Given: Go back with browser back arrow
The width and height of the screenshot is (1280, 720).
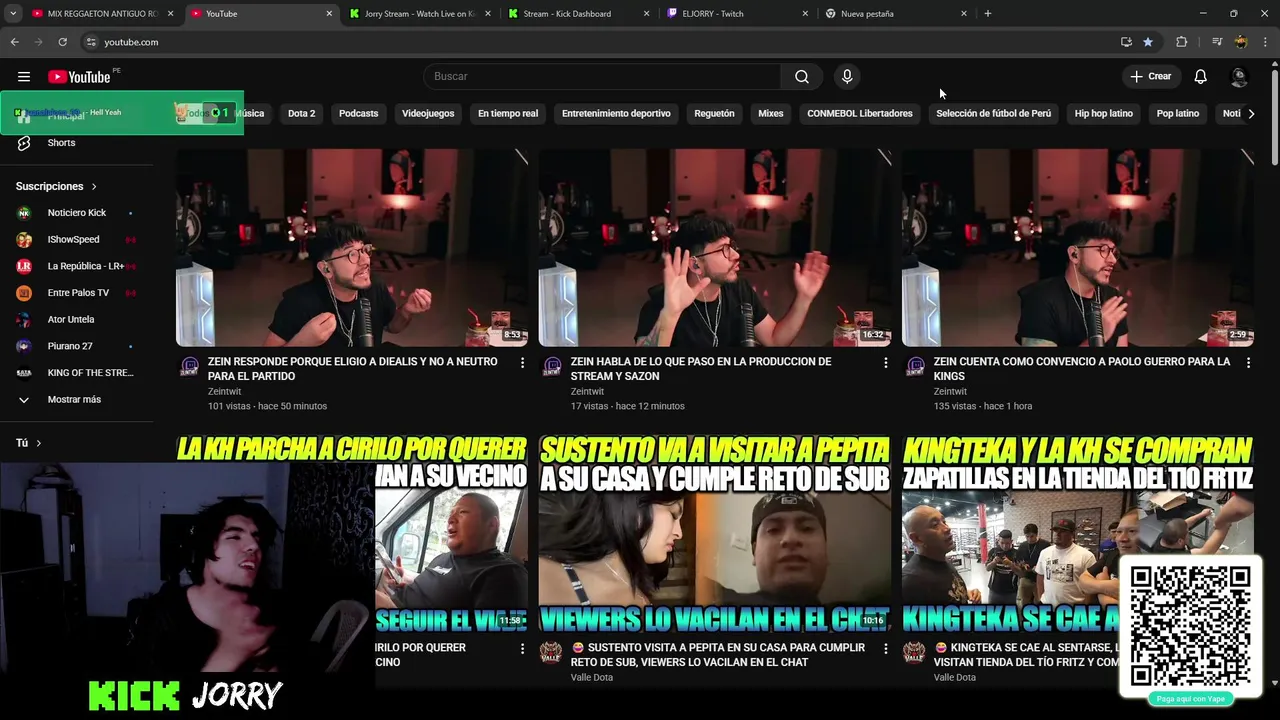Looking at the screenshot, I should click(x=14, y=42).
